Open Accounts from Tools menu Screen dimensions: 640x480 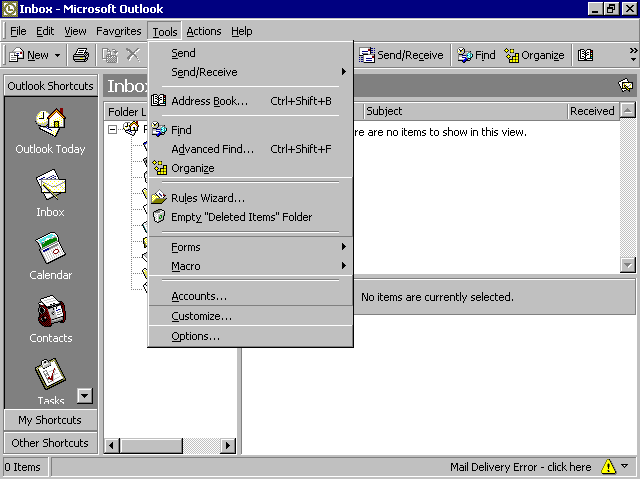pos(250,296)
